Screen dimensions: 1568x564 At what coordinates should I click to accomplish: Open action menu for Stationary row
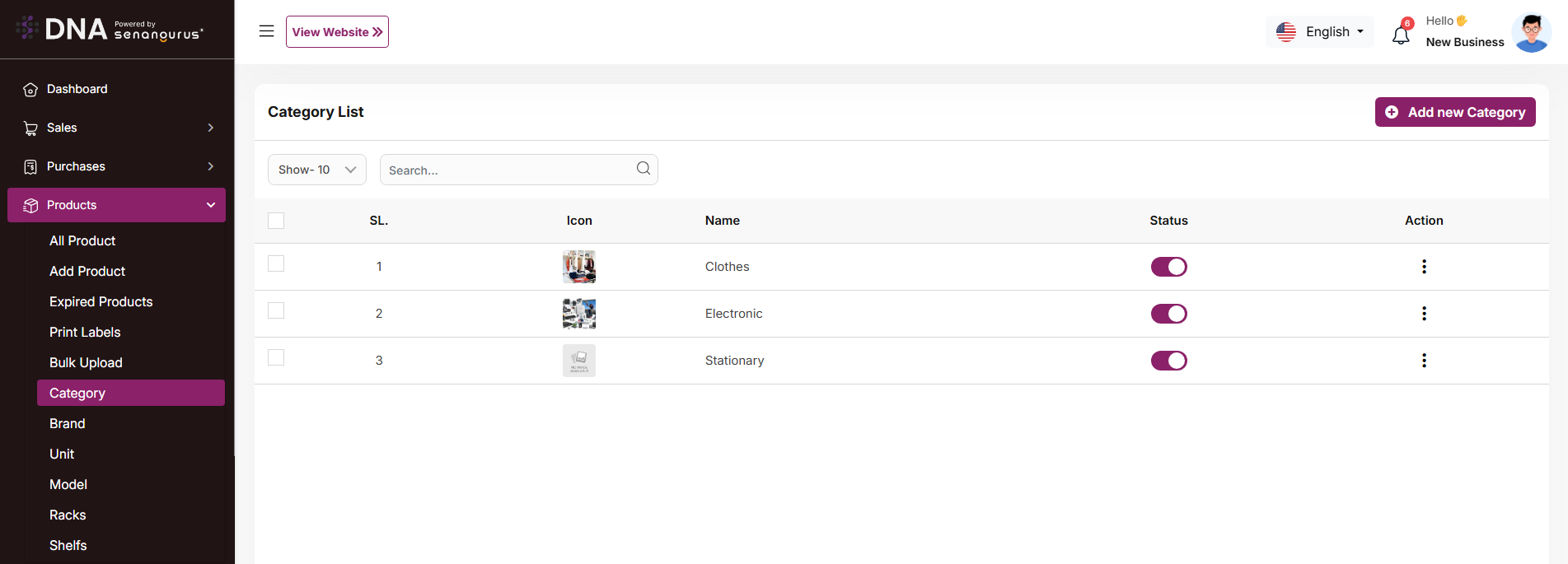click(1424, 361)
